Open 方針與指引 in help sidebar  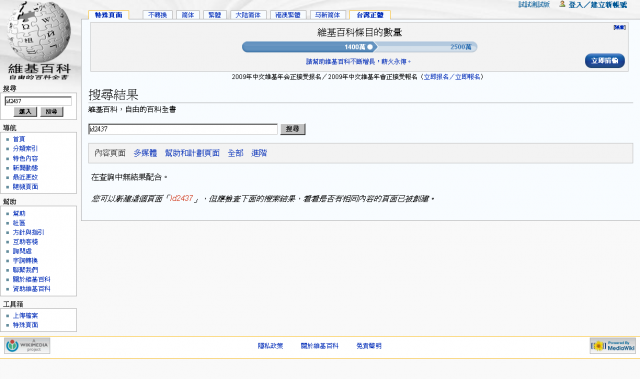pyautogui.click(x=28, y=232)
